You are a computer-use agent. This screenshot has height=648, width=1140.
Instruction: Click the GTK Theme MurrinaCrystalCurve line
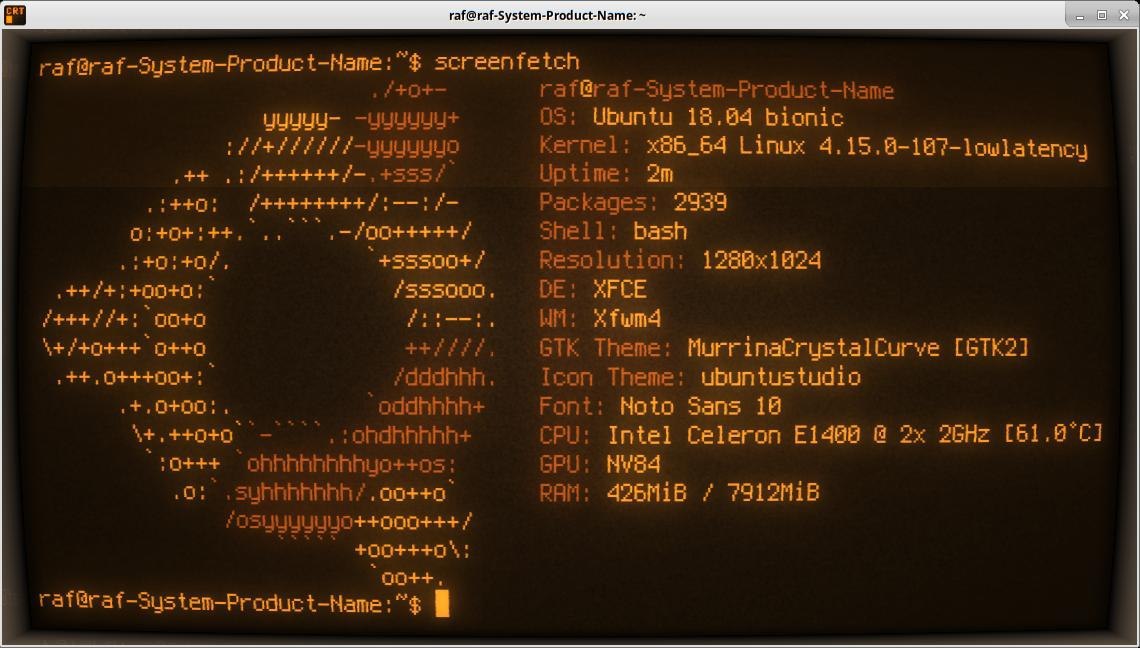pyautogui.click(x=784, y=348)
